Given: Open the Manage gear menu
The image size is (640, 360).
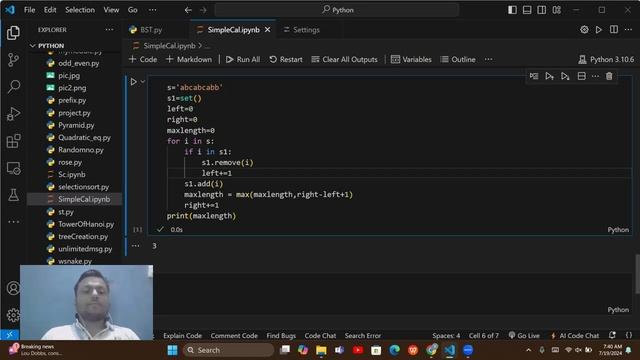Looking at the screenshot, I should pos(13,315).
